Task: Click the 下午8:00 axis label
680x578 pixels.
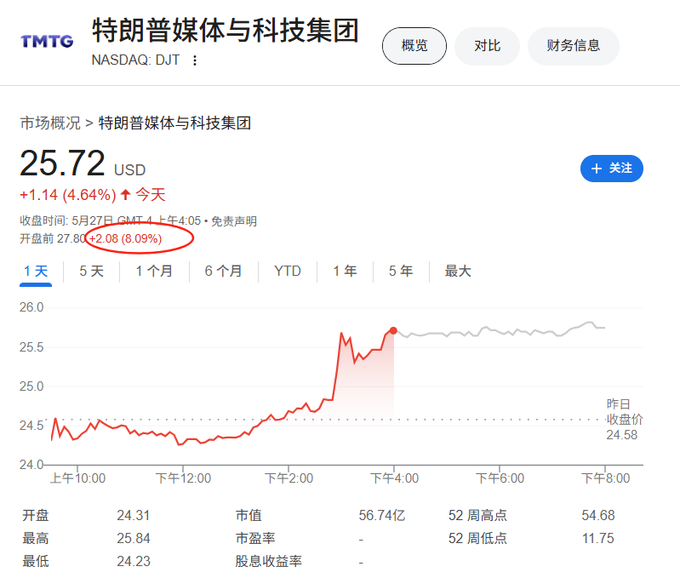Action: click(x=605, y=479)
